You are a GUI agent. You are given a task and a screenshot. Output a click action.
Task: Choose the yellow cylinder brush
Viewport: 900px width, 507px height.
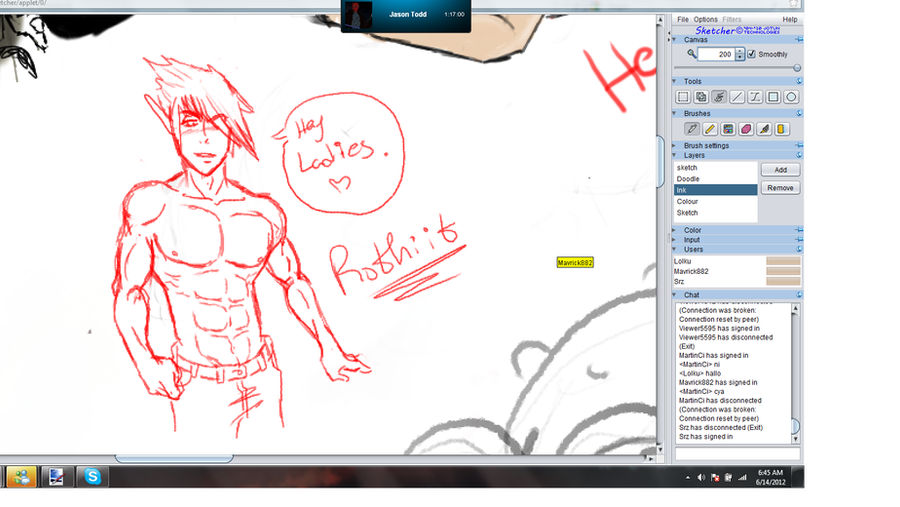pyautogui.click(x=781, y=129)
